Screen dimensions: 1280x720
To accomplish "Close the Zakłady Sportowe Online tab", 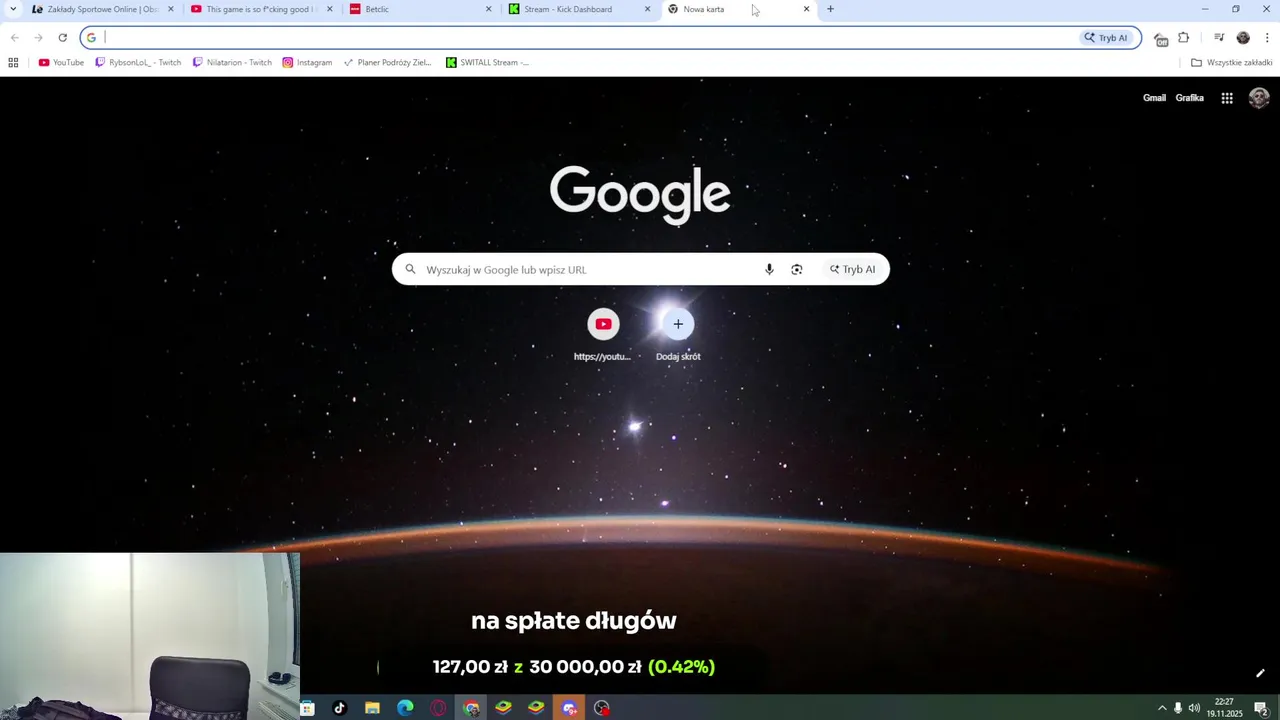I will (x=171, y=9).
